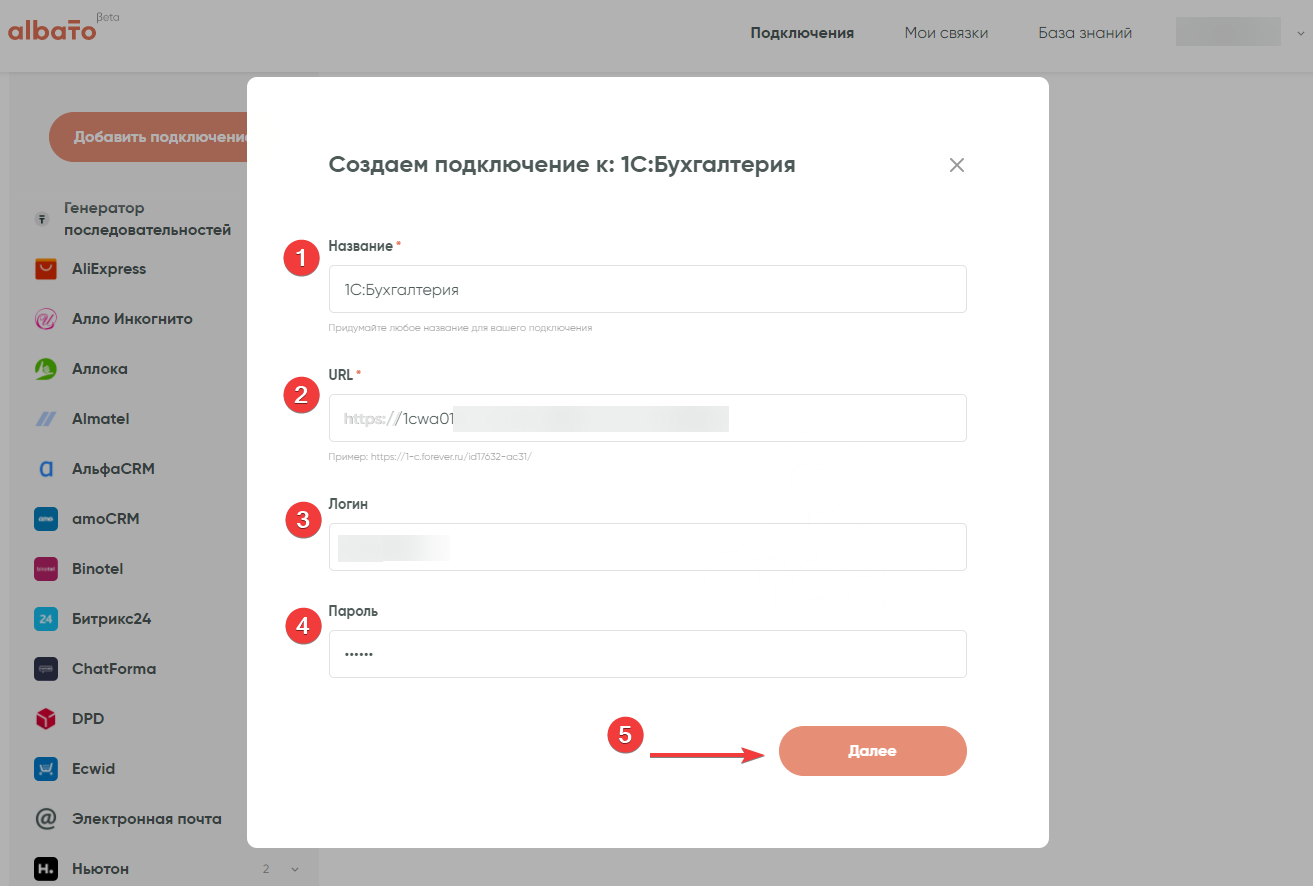Open the Подключения tab

pyautogui.click(x=802, y=33)
